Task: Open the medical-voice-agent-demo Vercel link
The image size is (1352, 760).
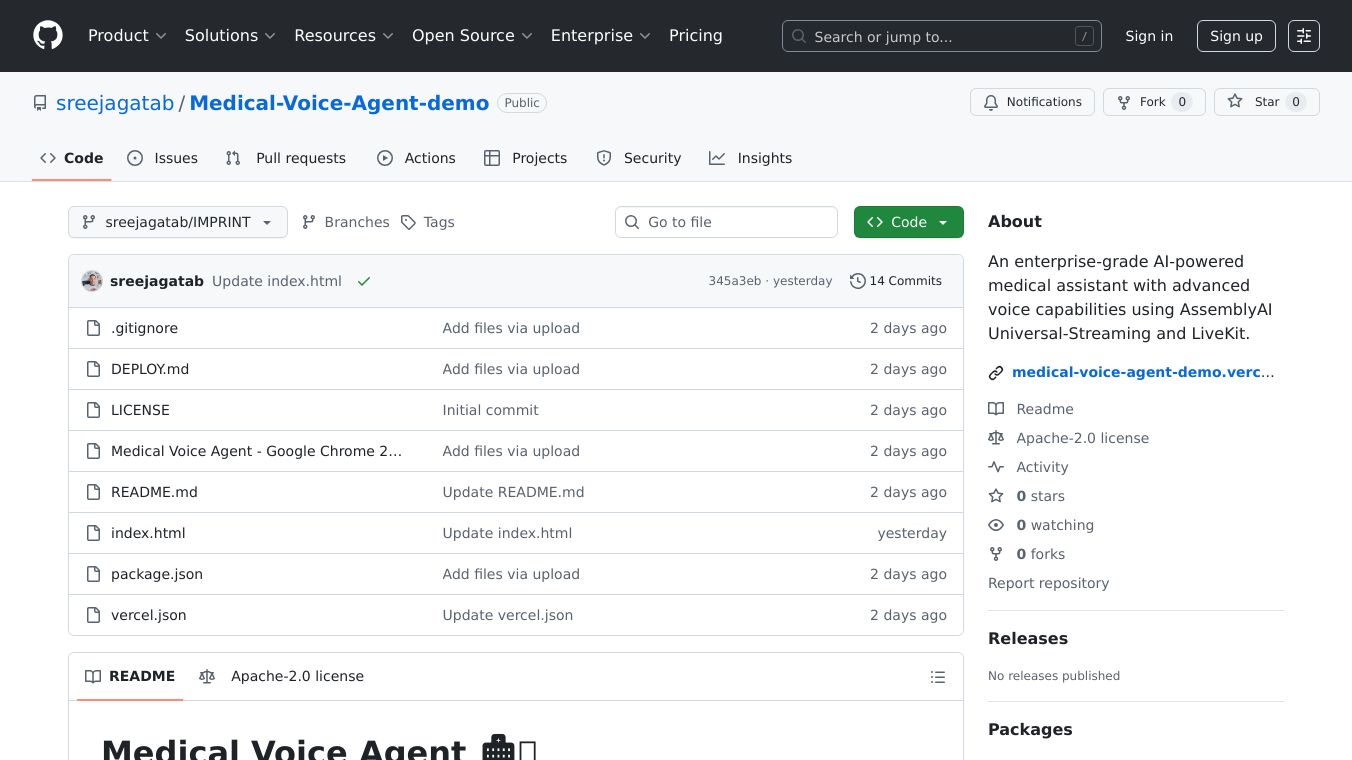Action: (1142, 372)
